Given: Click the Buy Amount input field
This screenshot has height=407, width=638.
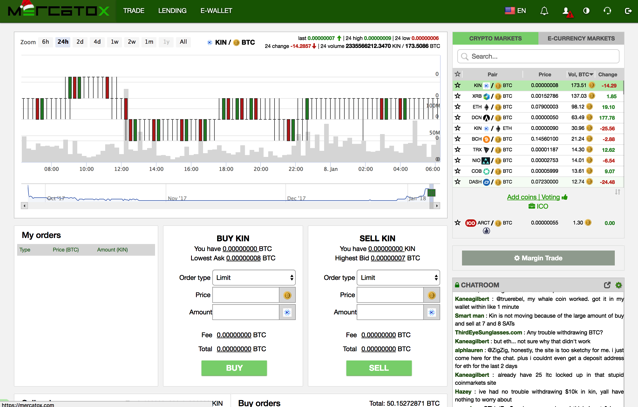Looking at the screenshot, I should 245,312.
